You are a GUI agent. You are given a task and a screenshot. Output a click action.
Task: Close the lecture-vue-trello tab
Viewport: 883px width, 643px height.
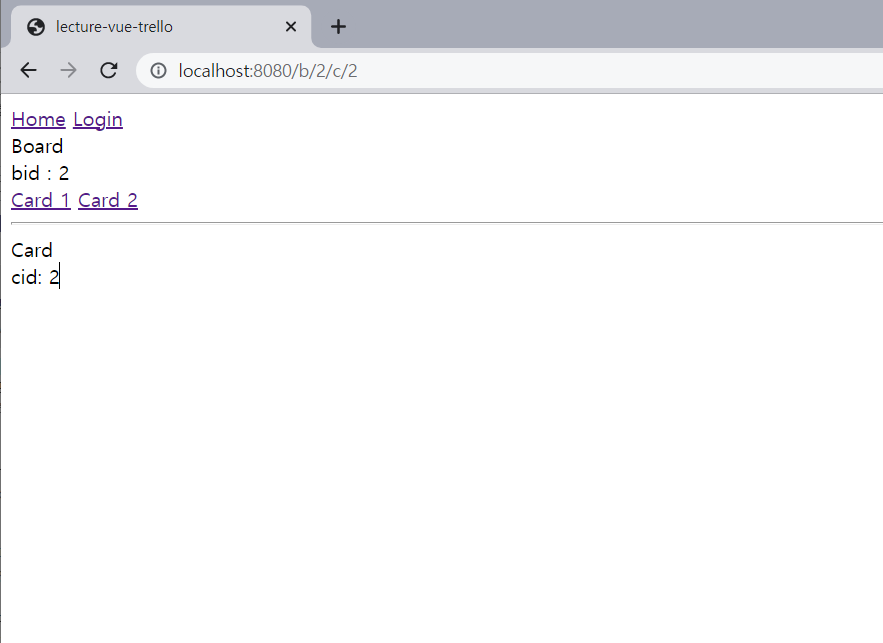[291, 26]
